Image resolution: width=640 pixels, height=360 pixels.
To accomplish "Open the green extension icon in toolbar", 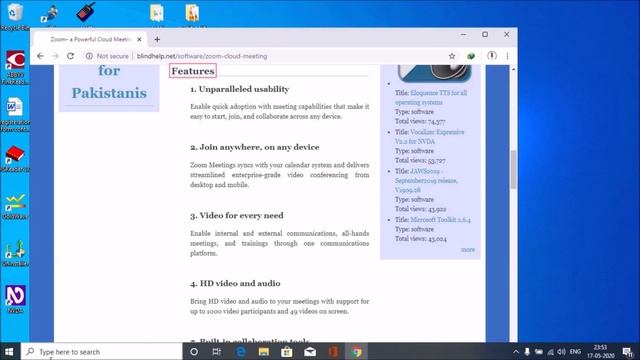I will 471,56.
